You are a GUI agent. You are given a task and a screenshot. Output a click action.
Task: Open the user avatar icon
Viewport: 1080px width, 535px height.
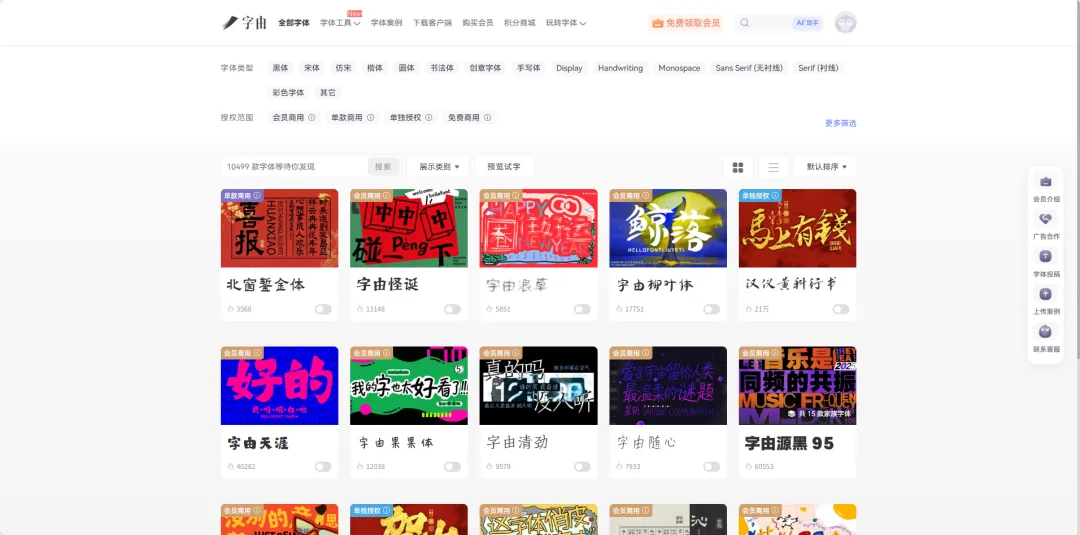click(845, 23)
